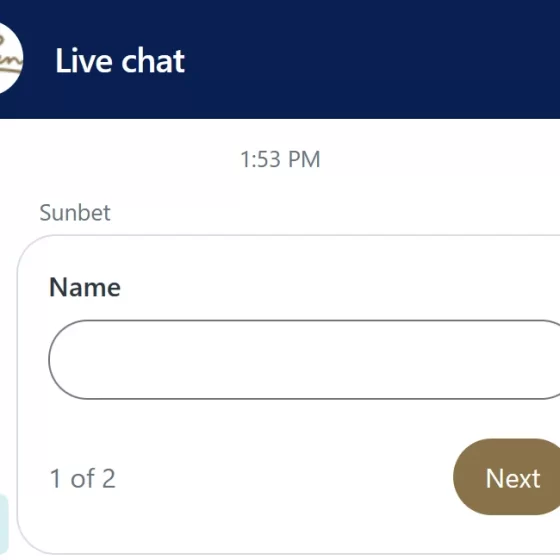The image size is (560, 560).
Task: Click the 1 of 2 step indicator
Action: click(x=82, y=478)
